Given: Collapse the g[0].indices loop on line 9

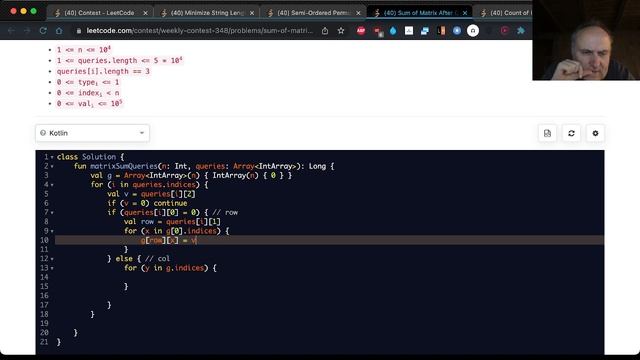Looking at the screenshot, I should pyautogui.click(x=52, y=231).
